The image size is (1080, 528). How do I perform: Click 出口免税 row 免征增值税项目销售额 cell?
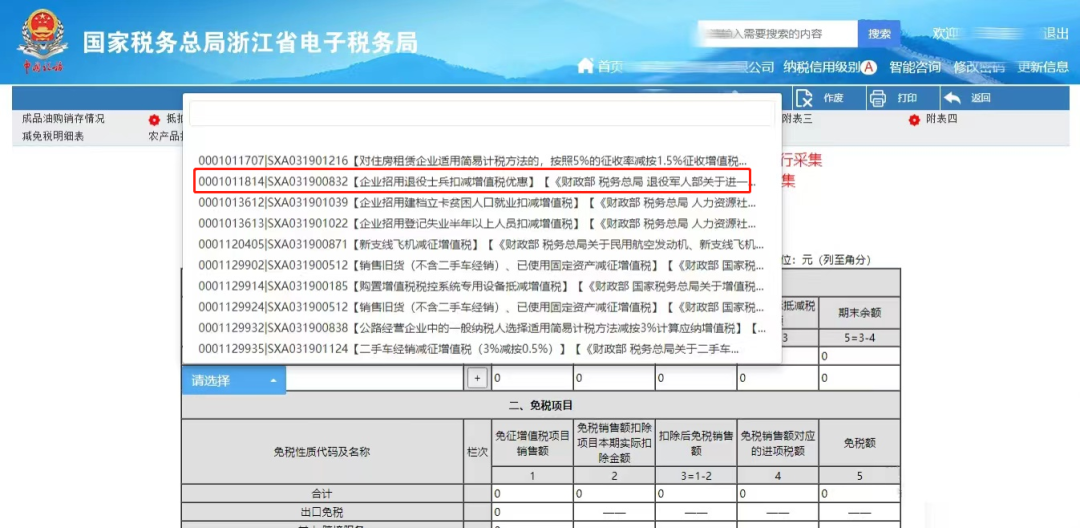tap(532, 512)
